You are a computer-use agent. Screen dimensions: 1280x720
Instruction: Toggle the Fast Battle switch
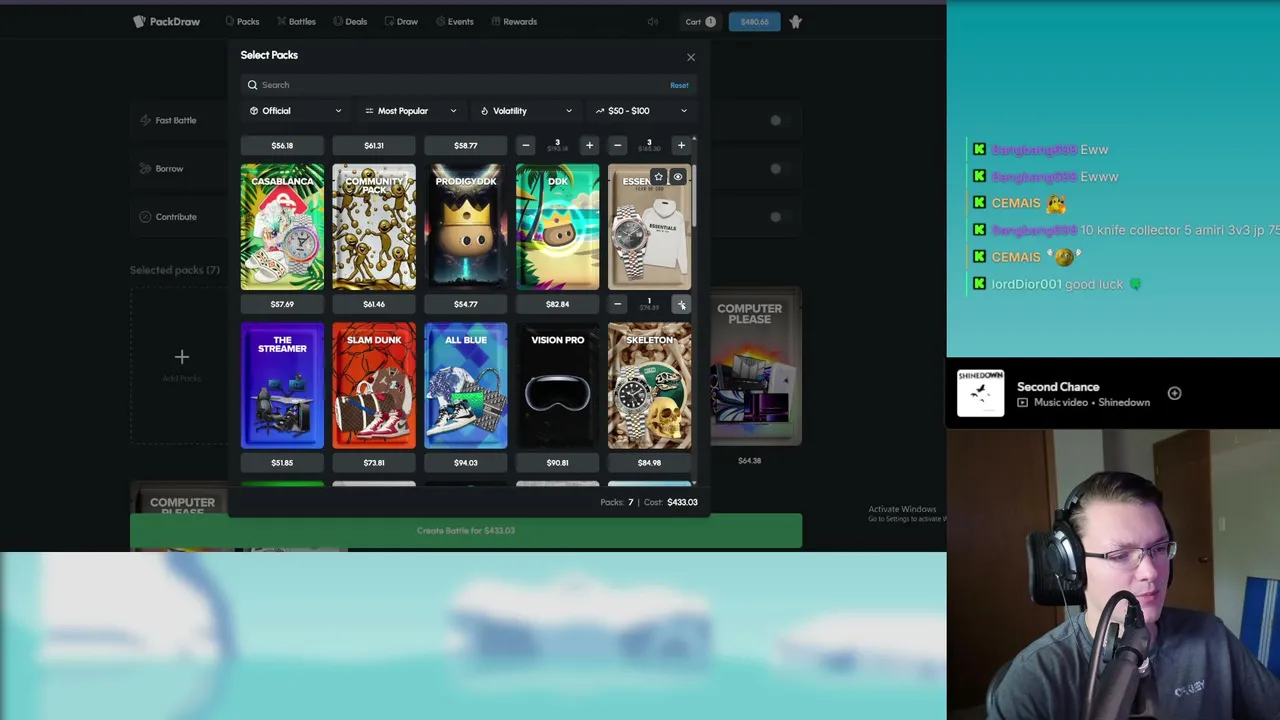[x=775, y=120]
